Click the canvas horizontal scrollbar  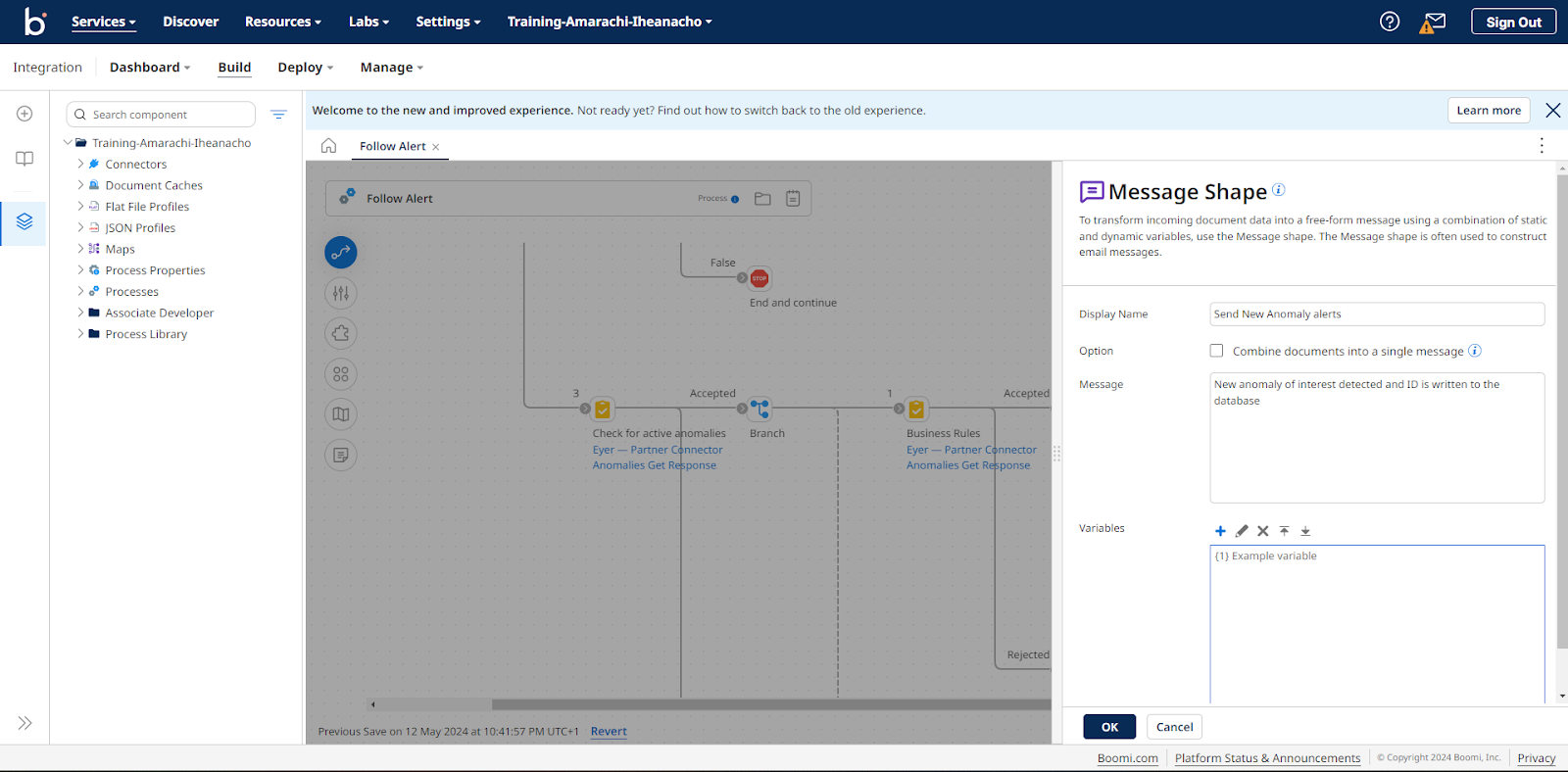point(771,704)
